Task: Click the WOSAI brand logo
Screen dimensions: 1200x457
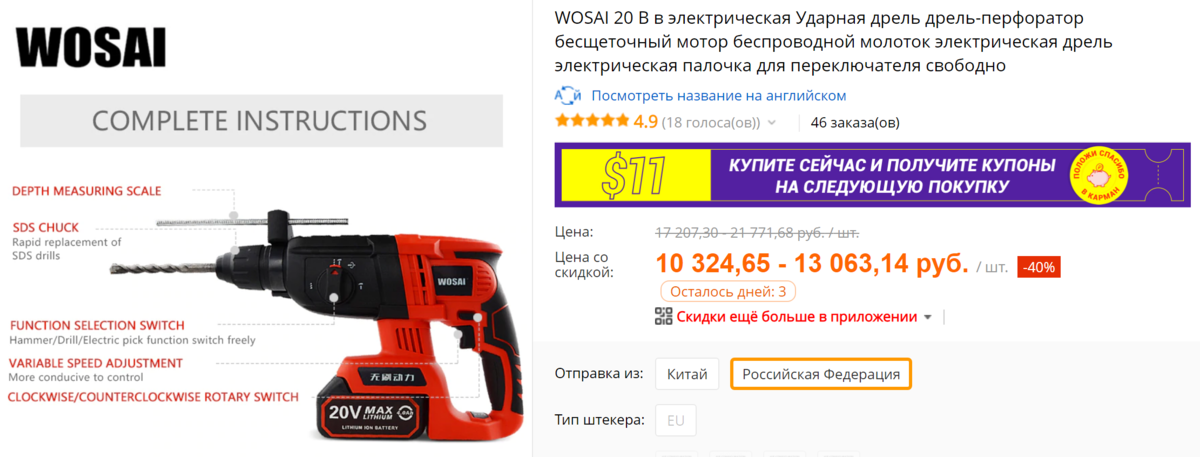Action: pyautogui.click(x=91, y=47)
